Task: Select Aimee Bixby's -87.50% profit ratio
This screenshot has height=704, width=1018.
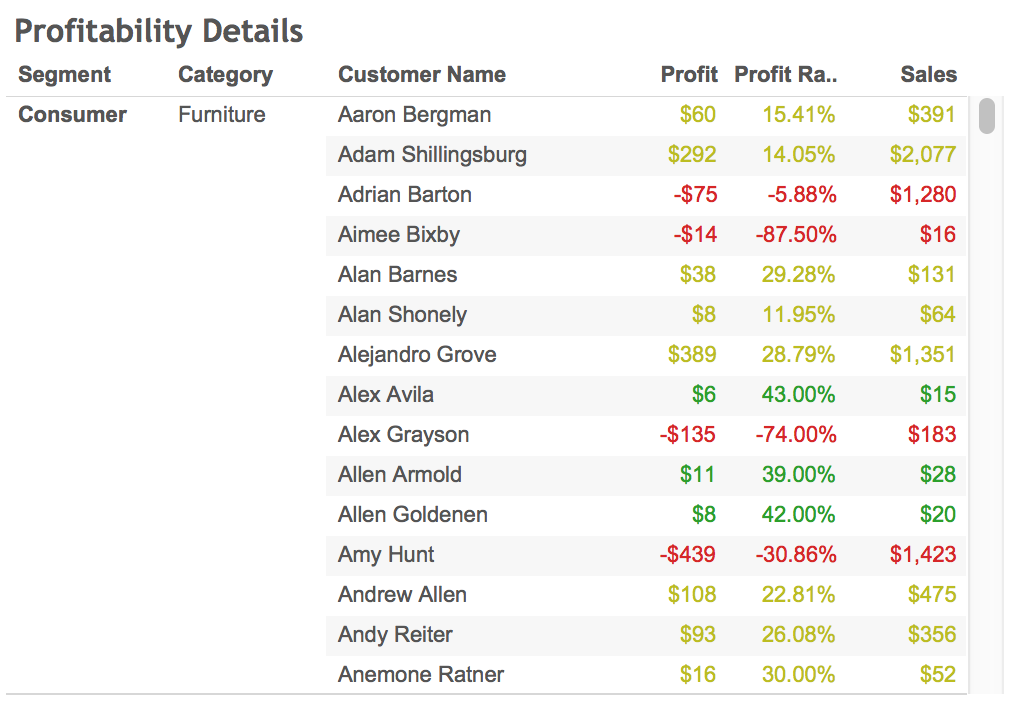Action: coord(796,234)
